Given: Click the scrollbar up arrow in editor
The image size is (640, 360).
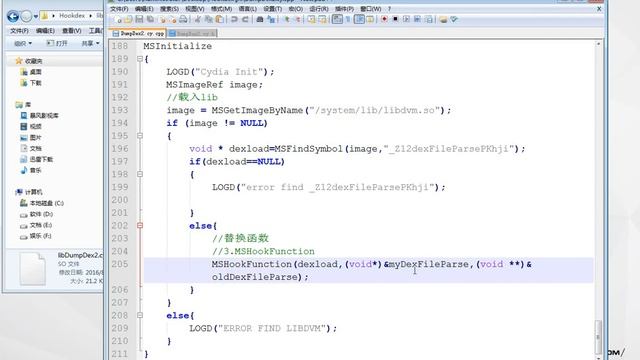Looking at the screenshot, I should pyautogui.click(x=598, y=43).
